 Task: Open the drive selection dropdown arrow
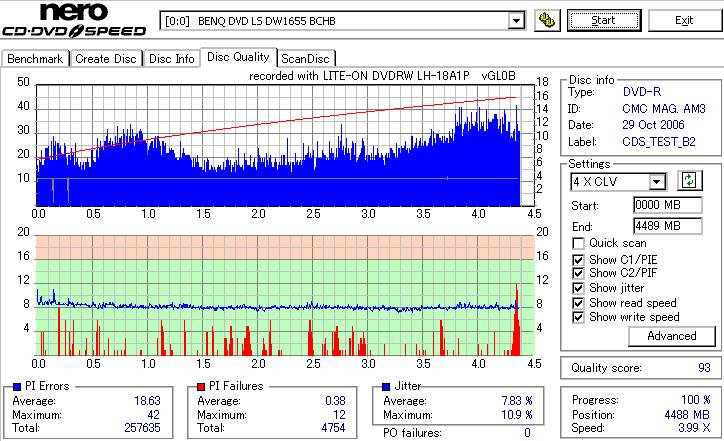coord(516,21)
